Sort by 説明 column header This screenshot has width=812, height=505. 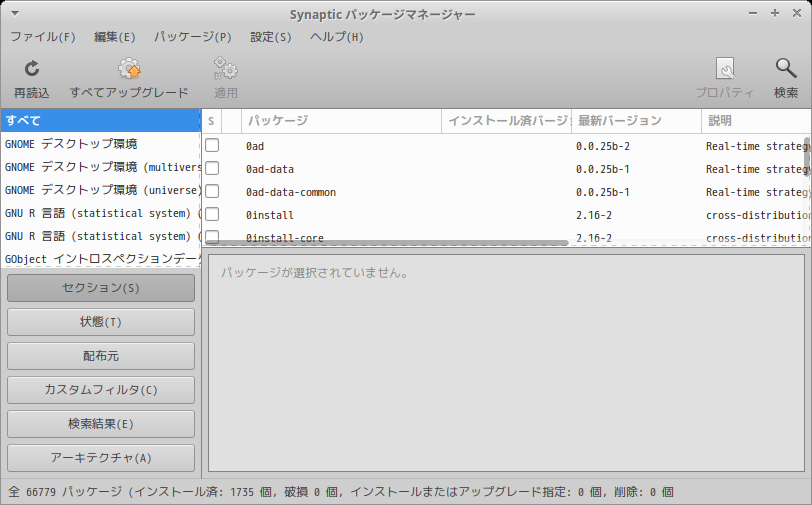click(757, 121)
